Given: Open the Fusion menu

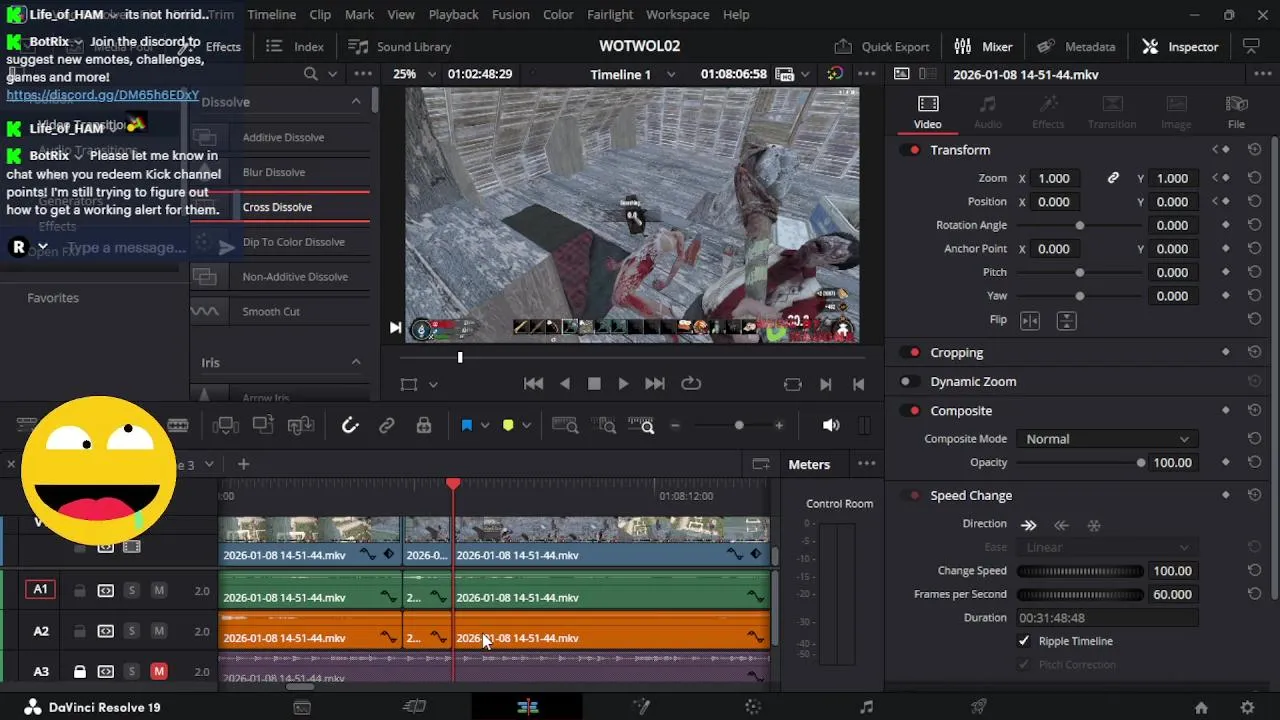Looking at the screenshot, I should click(x=511, y=15).
